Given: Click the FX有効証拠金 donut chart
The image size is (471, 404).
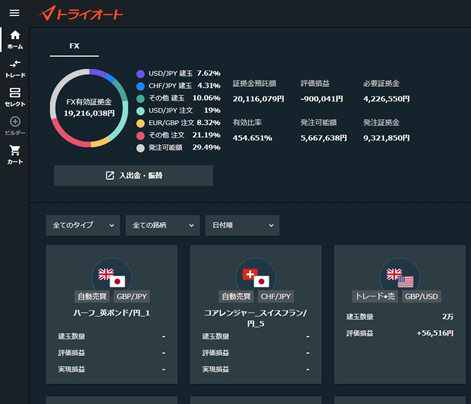Looking at the screenshot, I should pyautogui.click(x=89, y=108).
